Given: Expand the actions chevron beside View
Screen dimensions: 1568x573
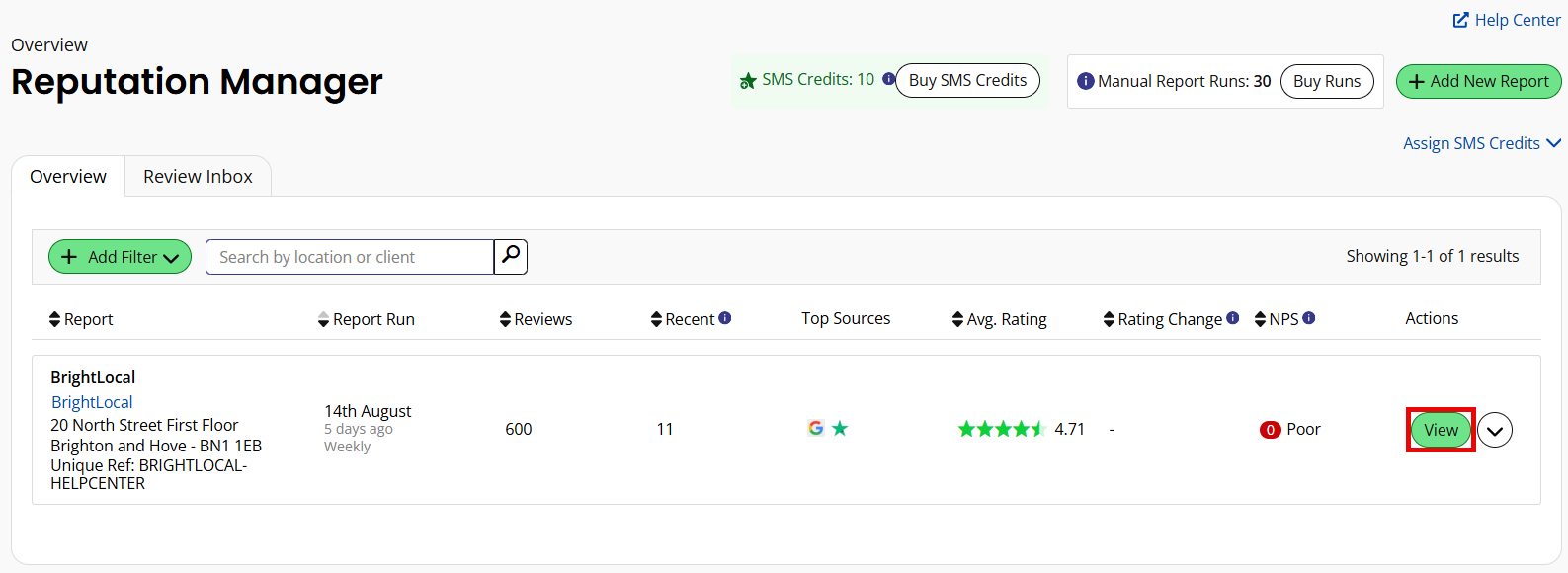Looking at the screenshot, I should 1495,430.
